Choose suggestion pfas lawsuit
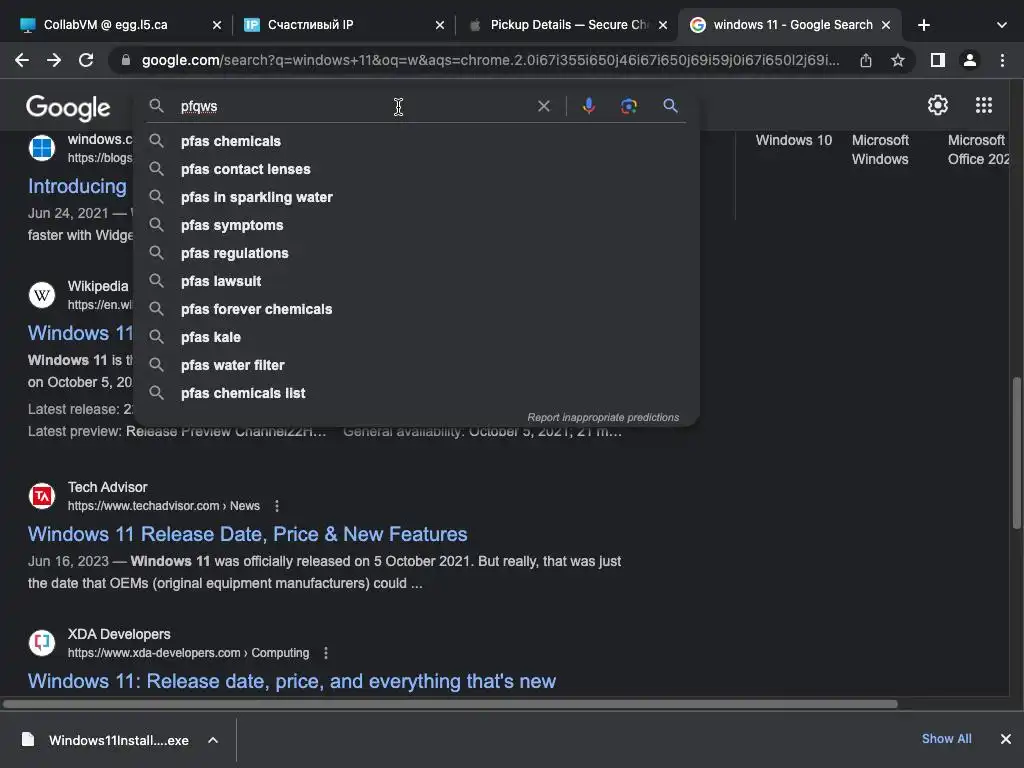Image resolution: width=1024 pixels, height=768 pixels. [x=416, y=281]
